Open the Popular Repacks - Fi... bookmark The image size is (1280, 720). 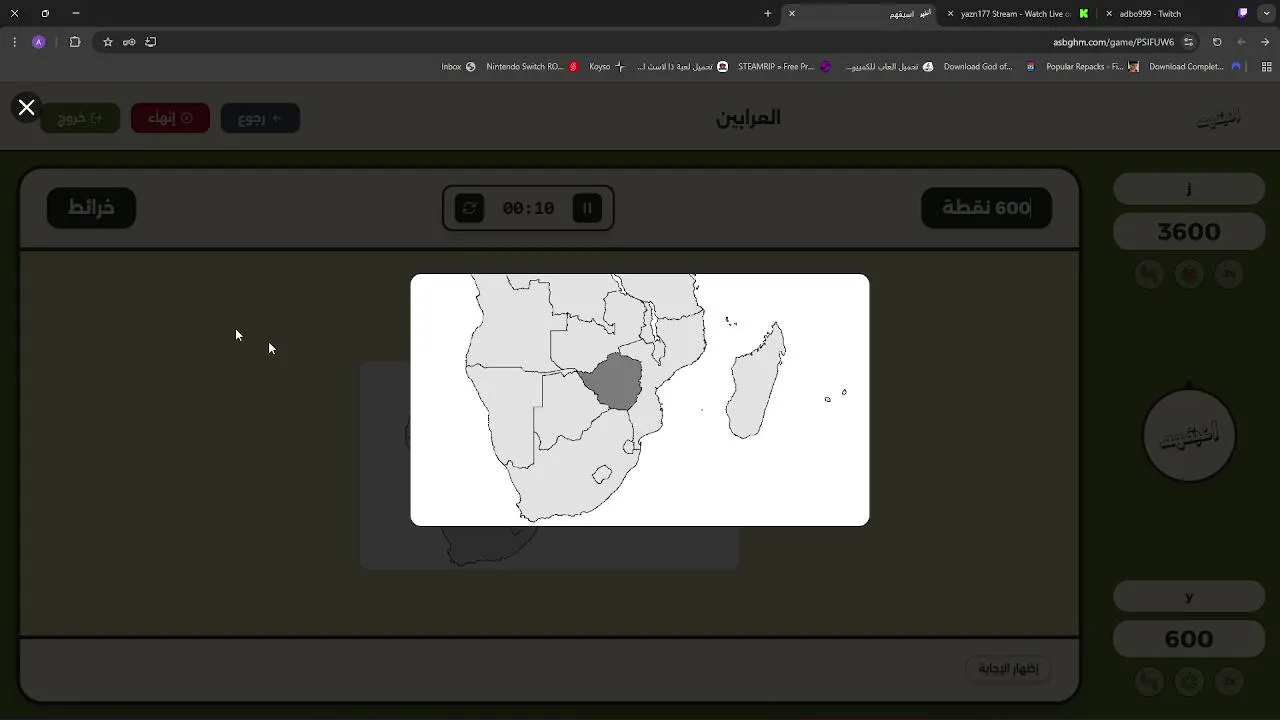[x=1092, y=67]
